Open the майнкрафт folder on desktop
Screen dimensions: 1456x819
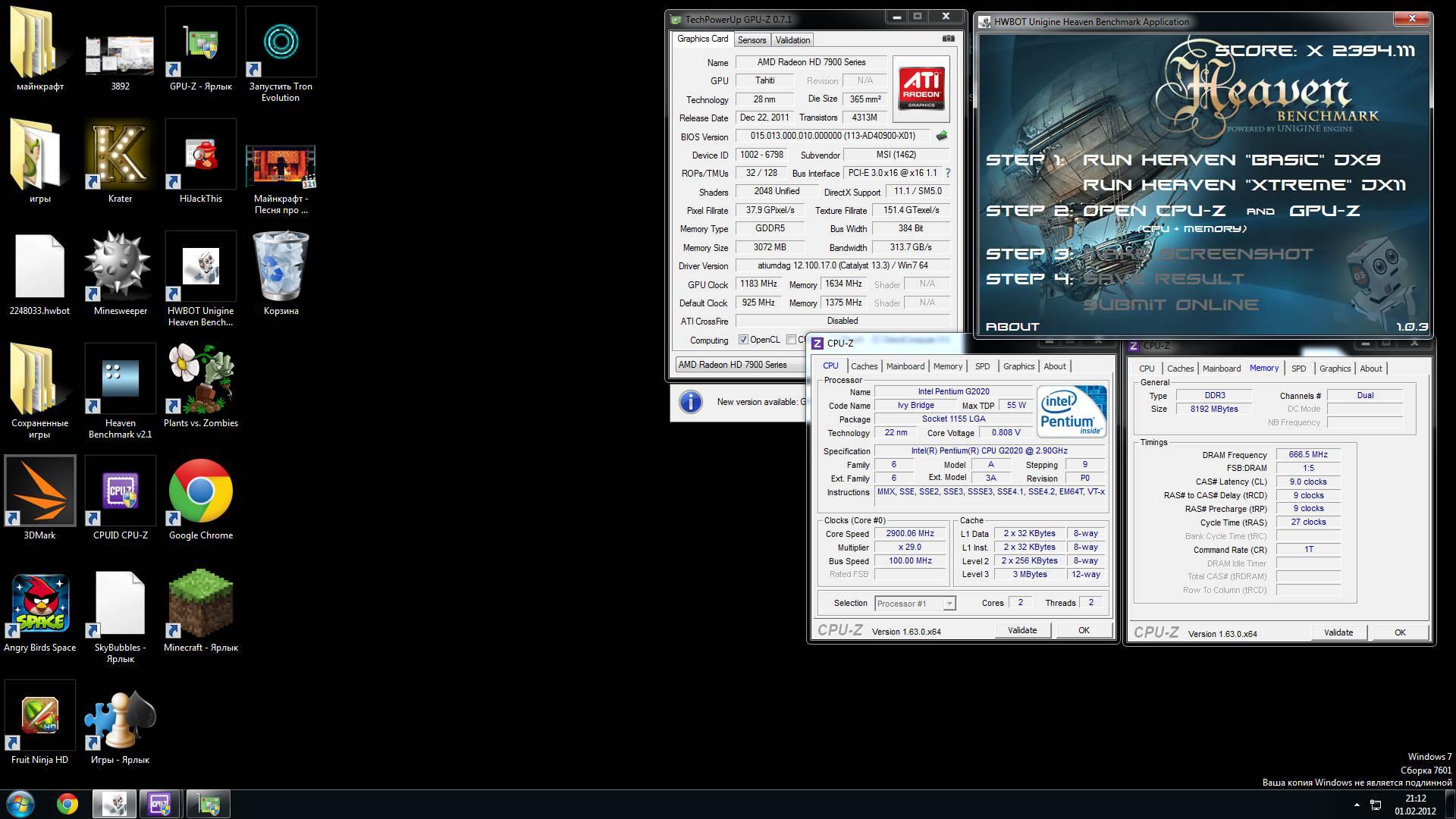tap(39, 49)
